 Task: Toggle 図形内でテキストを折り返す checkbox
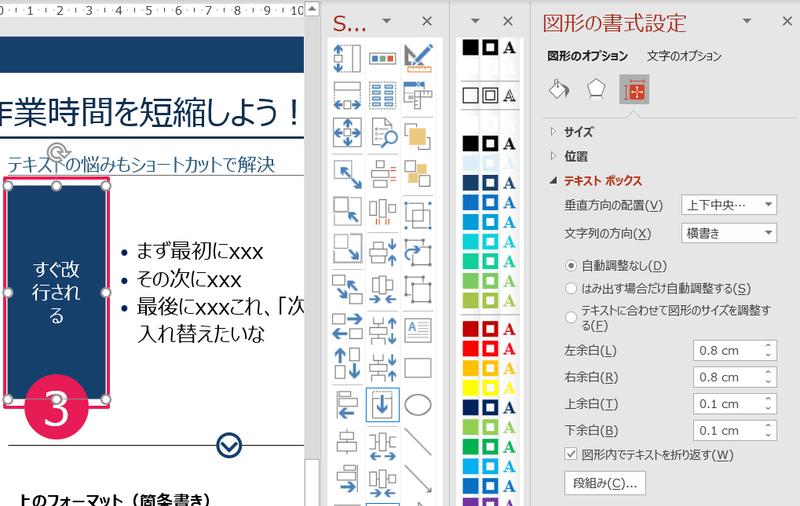point(571,454)
